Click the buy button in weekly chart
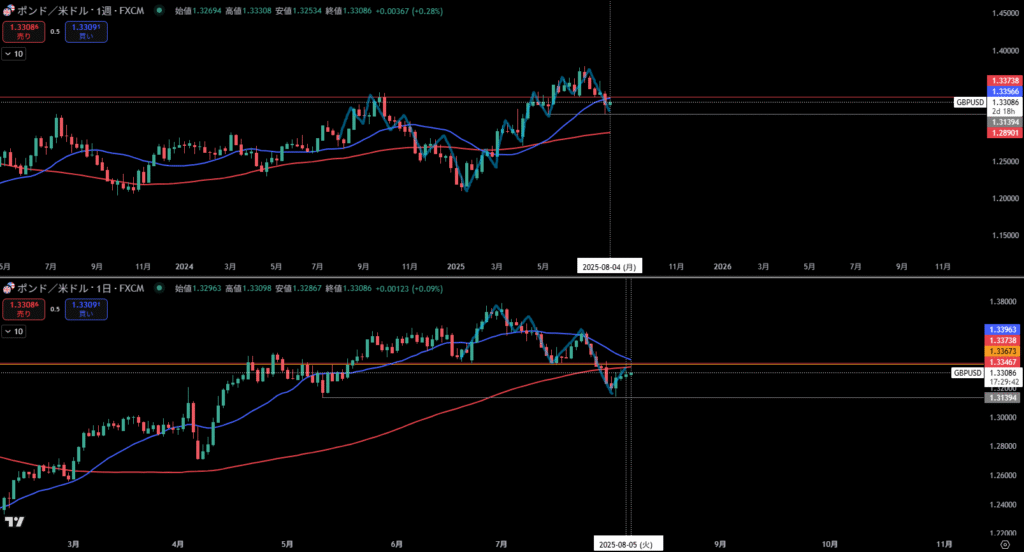Viewport: 1024px width, 552px height. (x=86, y=31)
